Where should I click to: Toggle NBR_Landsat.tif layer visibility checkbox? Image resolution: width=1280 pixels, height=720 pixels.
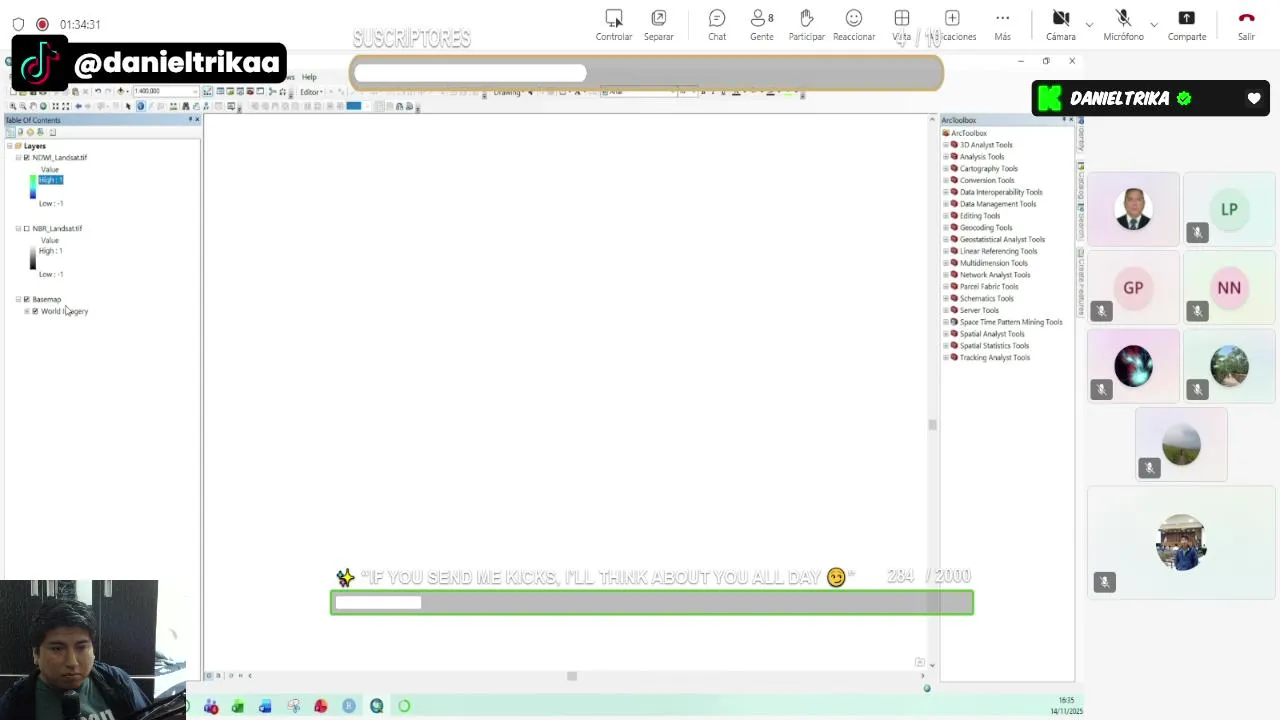(26, 228)
